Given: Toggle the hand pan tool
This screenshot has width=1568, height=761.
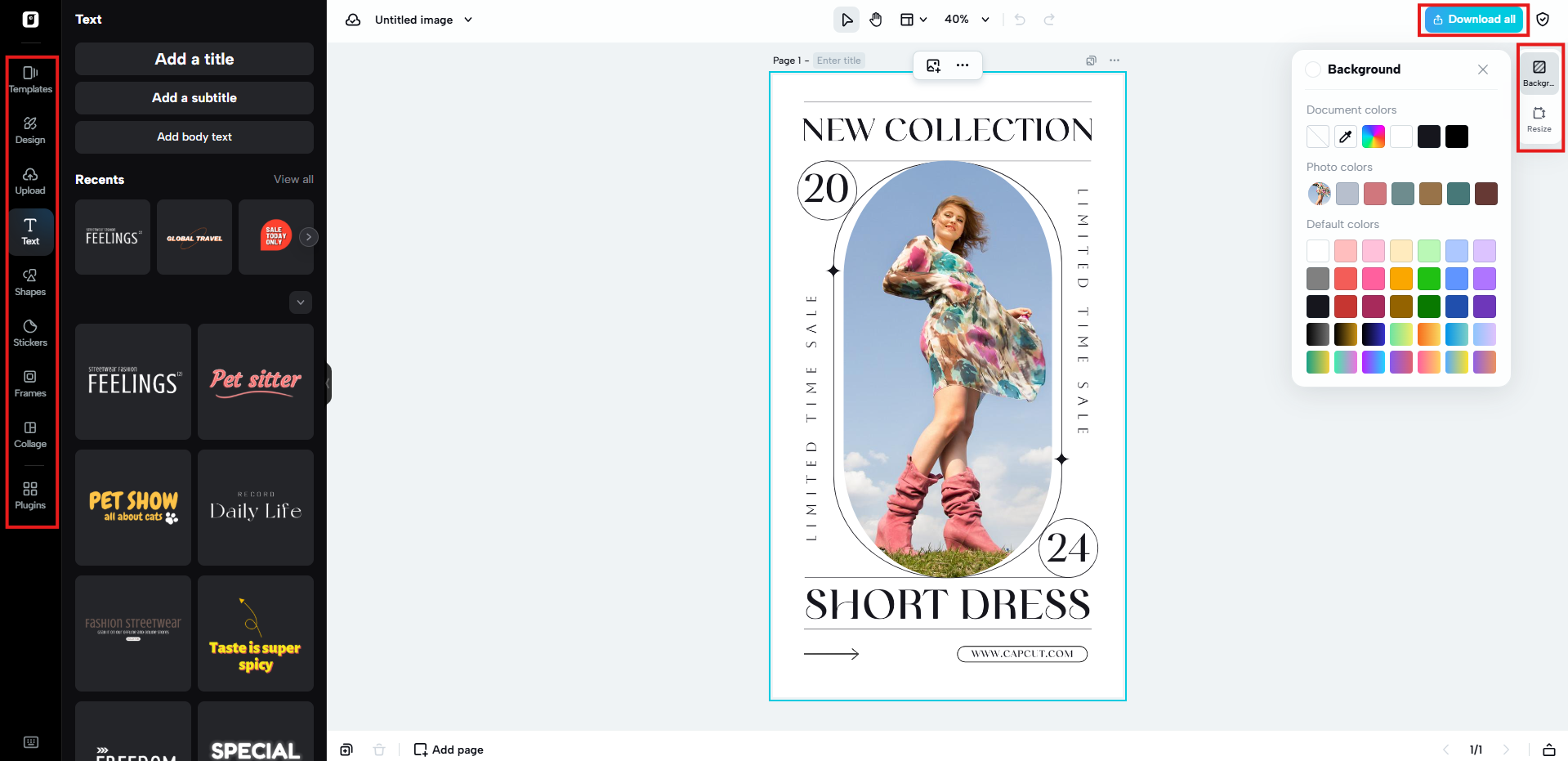Looking at the screenshot, I should pyautogui.click(x=875, y=19).
